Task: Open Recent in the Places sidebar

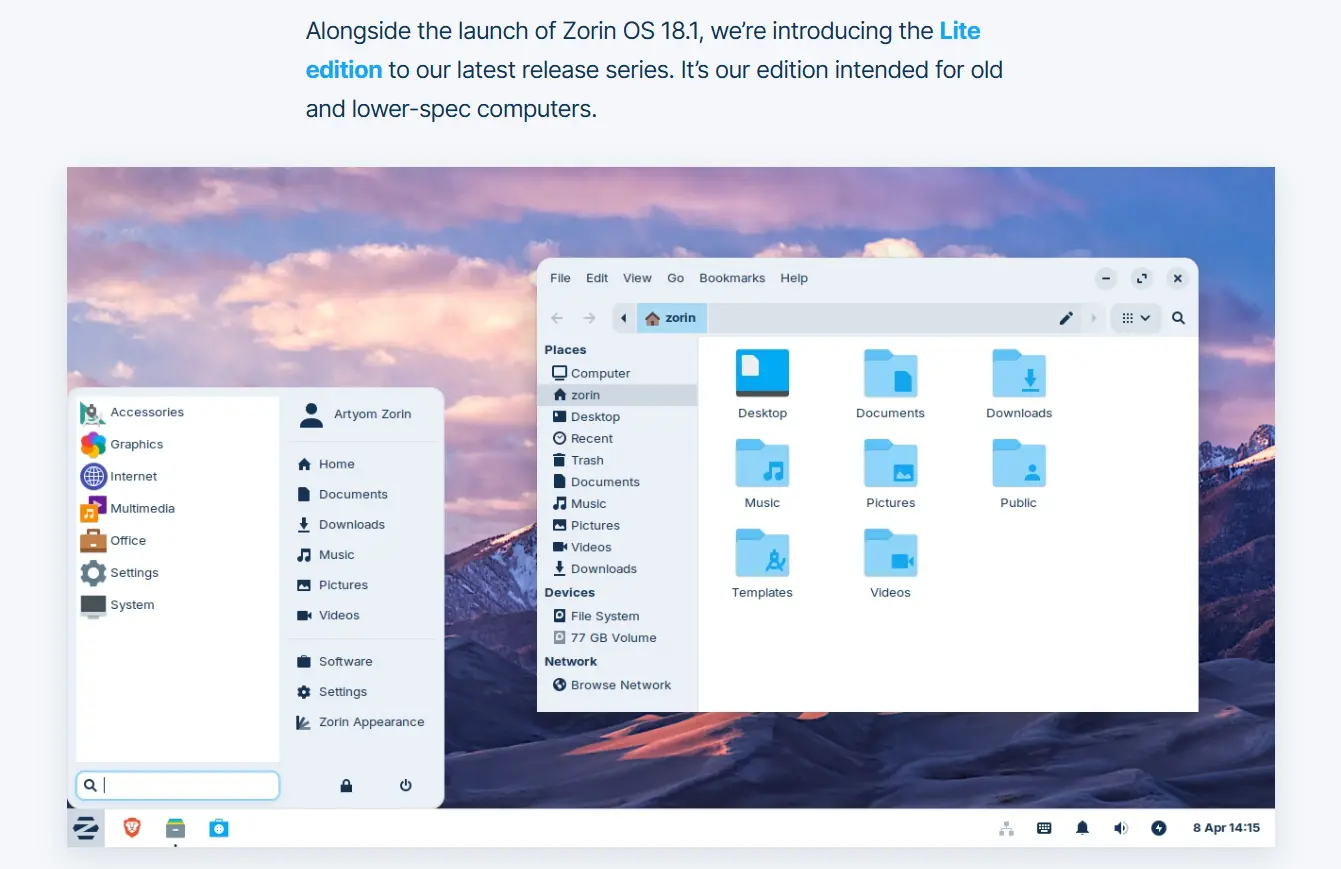Action: point(618,438)
